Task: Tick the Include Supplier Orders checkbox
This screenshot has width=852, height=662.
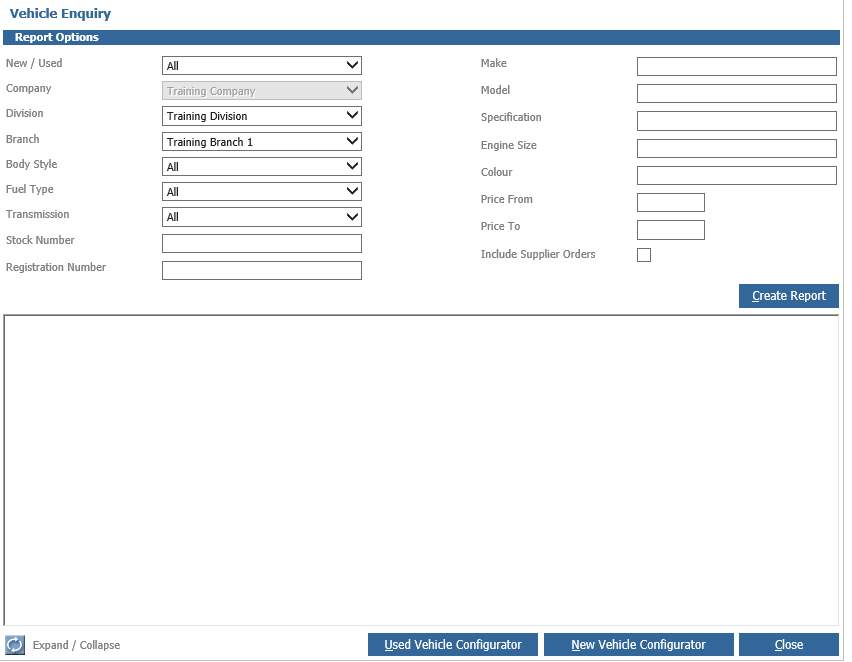Action: pos(644,255)
